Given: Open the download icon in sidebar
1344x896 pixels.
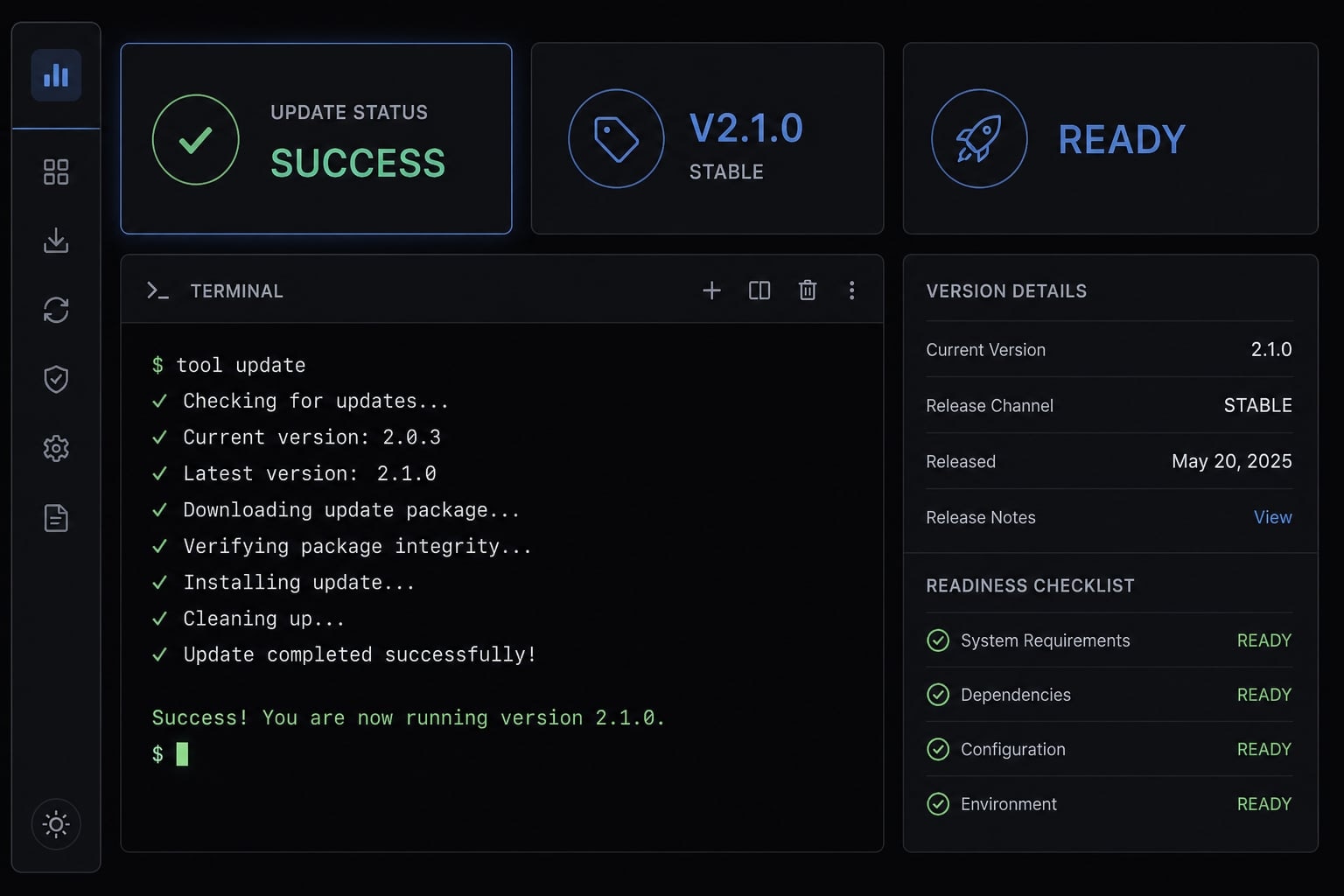Looking at the screenshot, I should coord(56,241).
